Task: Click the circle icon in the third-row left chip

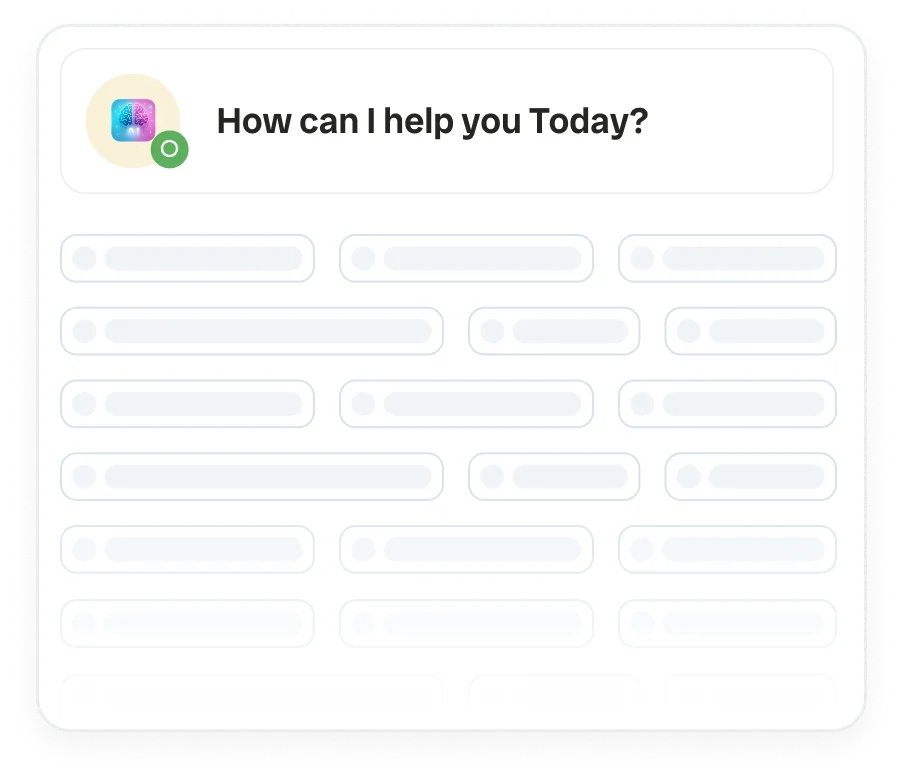Action: point(85,404)
